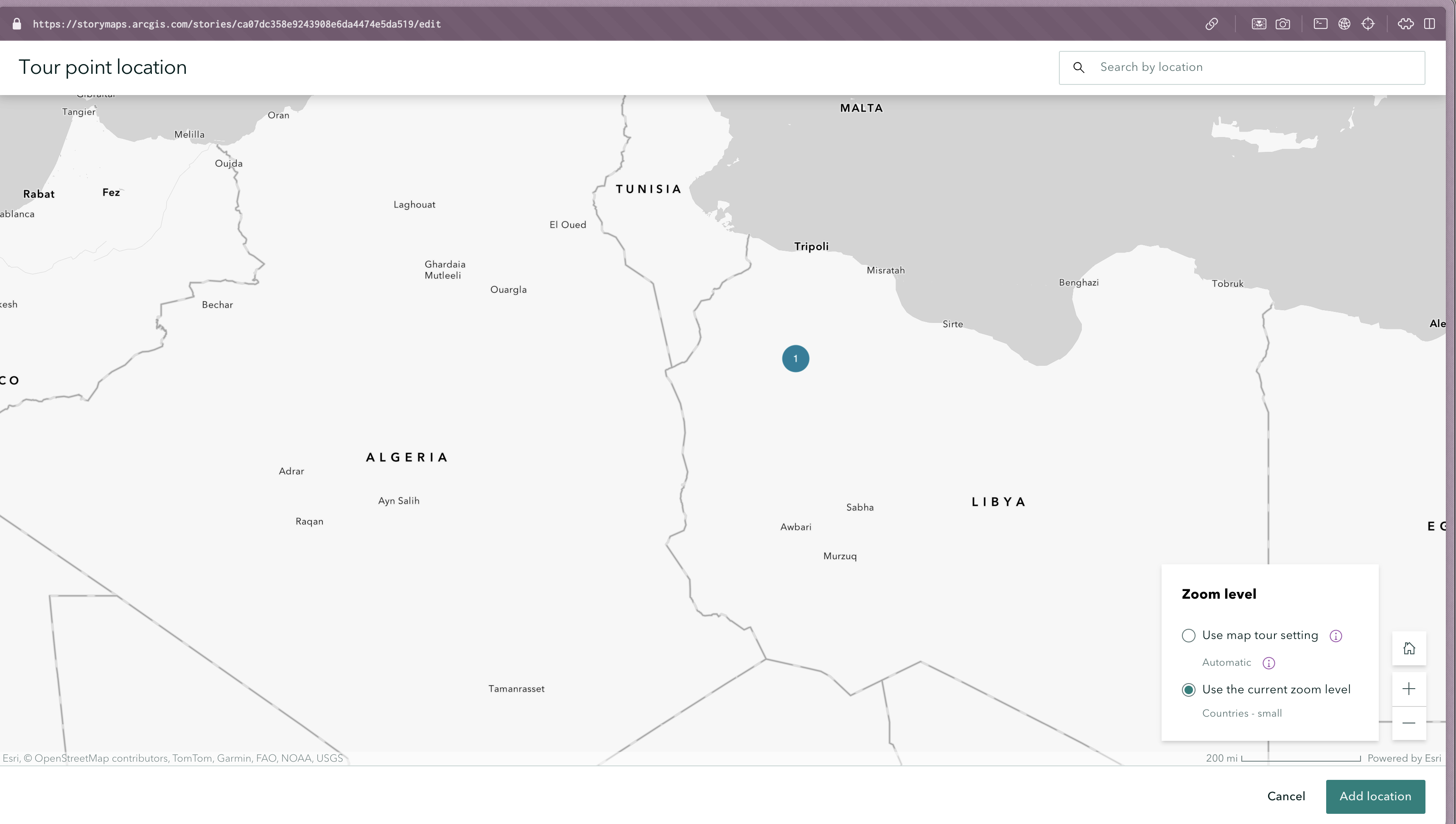
Task: Zoom in with the plus button
Action: pos(1408,689)
